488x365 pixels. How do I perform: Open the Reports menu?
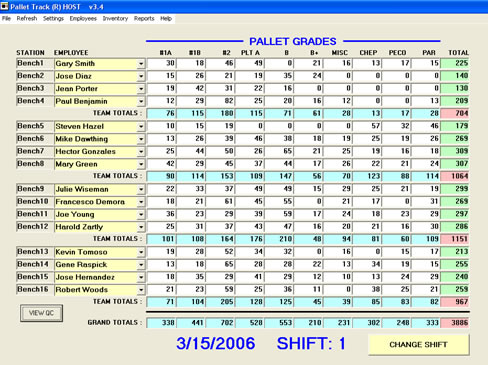click(x=144, y=19)
